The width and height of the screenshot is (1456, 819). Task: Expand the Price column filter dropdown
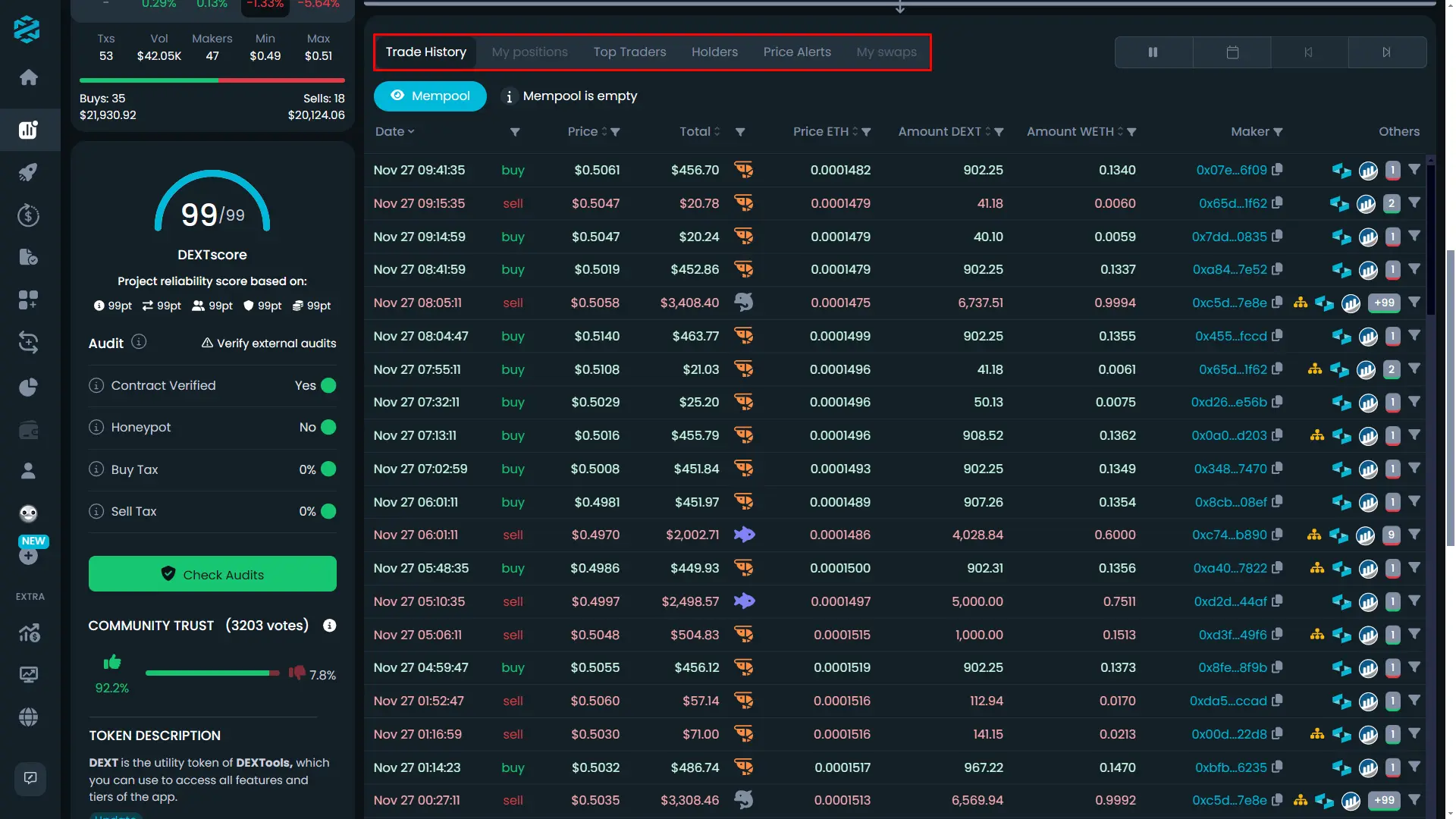(x=615, y=131)
